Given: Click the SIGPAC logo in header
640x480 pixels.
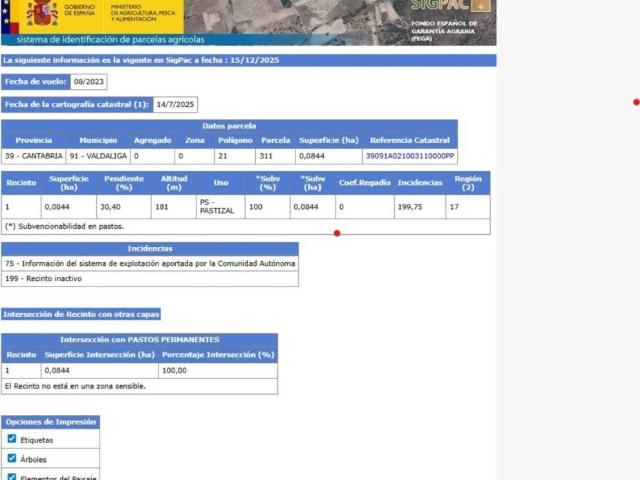Looking at the screenshot, I should point(450,5).
